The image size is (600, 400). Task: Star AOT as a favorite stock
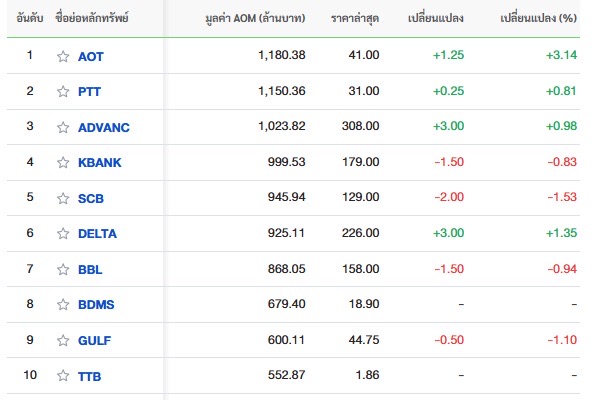pos(63,56)
